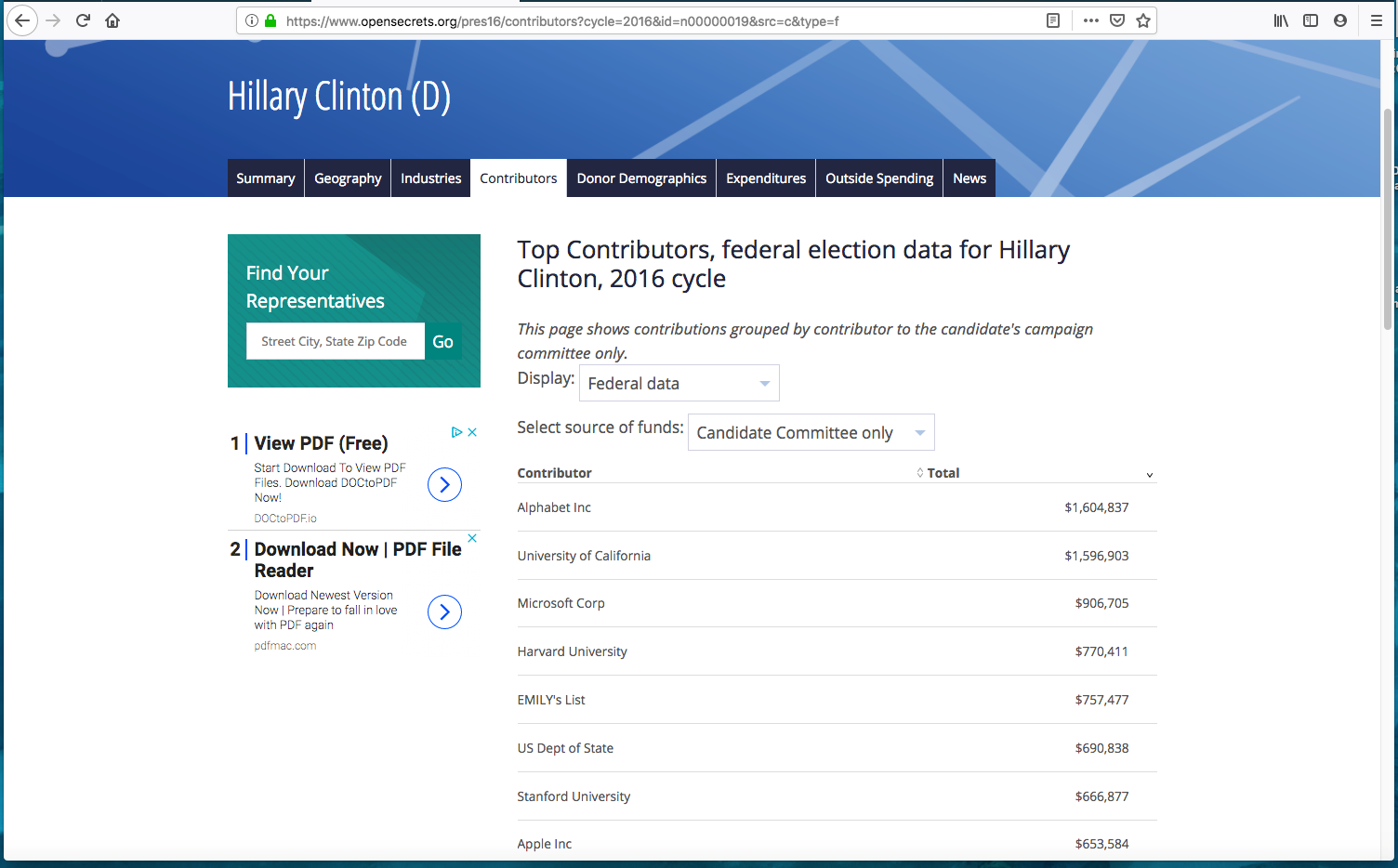Click Apple Inc contributor name

(x=545, y=844)
